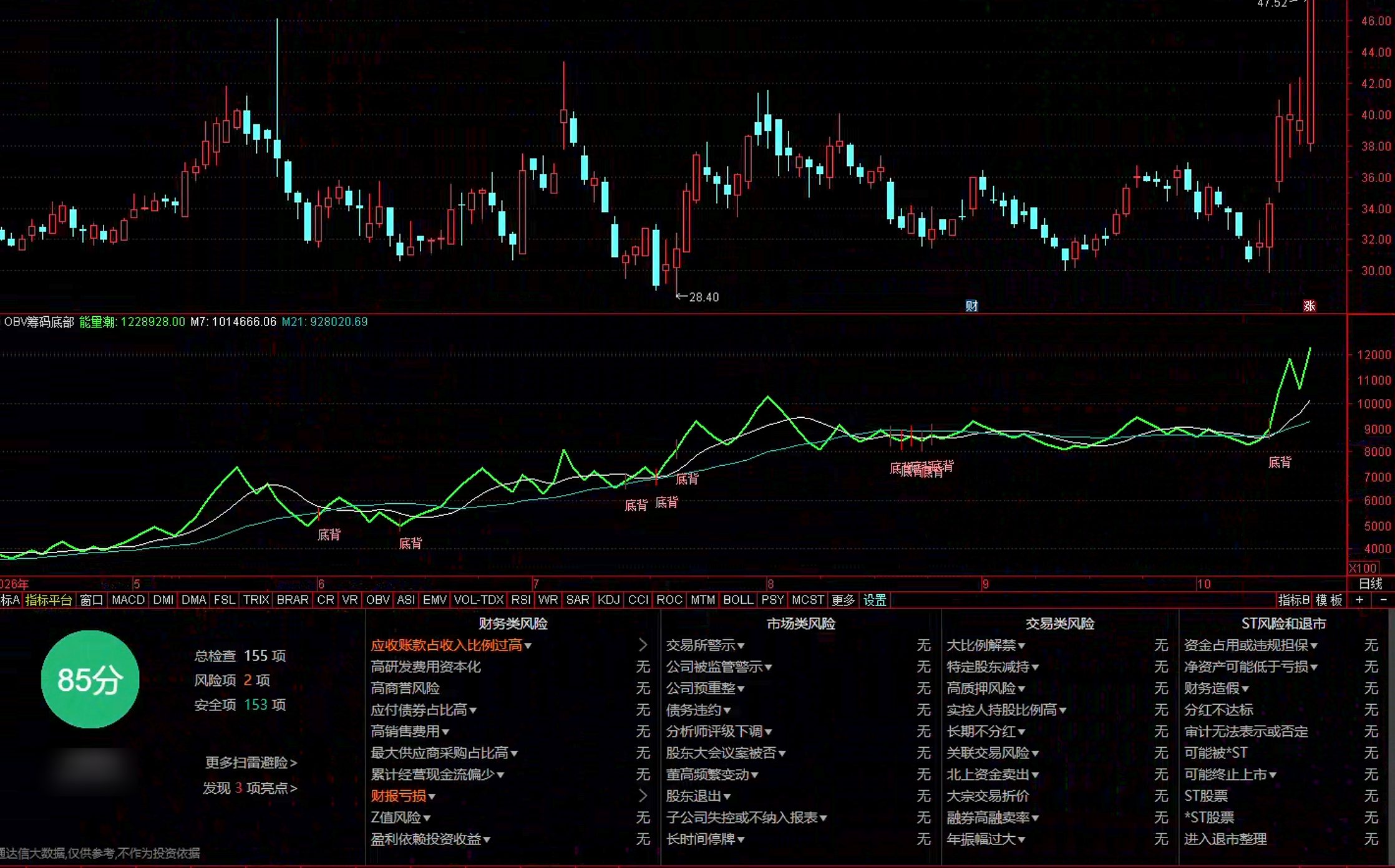Click the 财务类风险 column header
Image resolution: width=1395 pixels, height=868 pixels.
[x=513, y=624]
